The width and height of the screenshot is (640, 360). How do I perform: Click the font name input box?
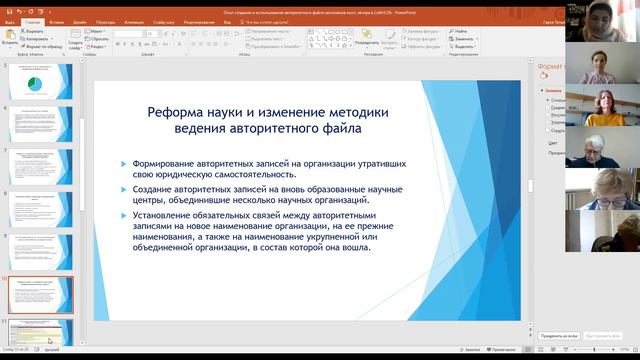(128, 33)
